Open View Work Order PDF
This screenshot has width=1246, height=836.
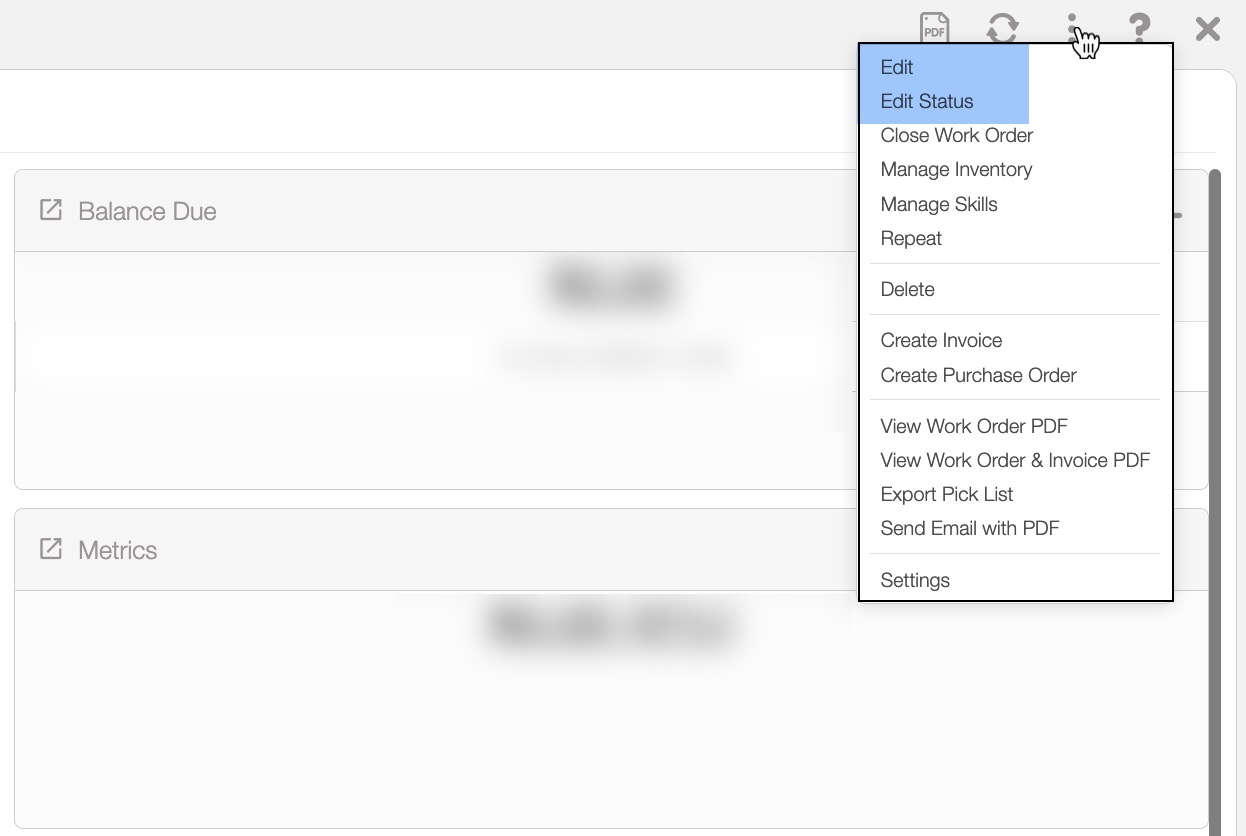pyautogui.click(x=974, y=426)
